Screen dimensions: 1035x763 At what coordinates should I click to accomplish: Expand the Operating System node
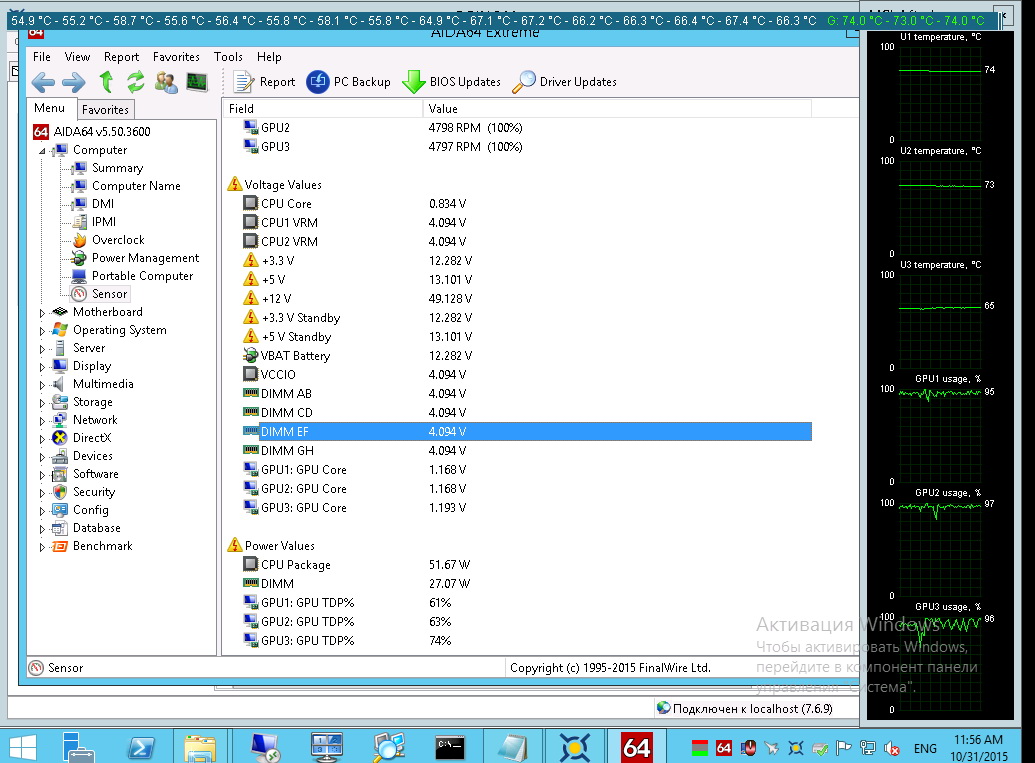point(42,331)
